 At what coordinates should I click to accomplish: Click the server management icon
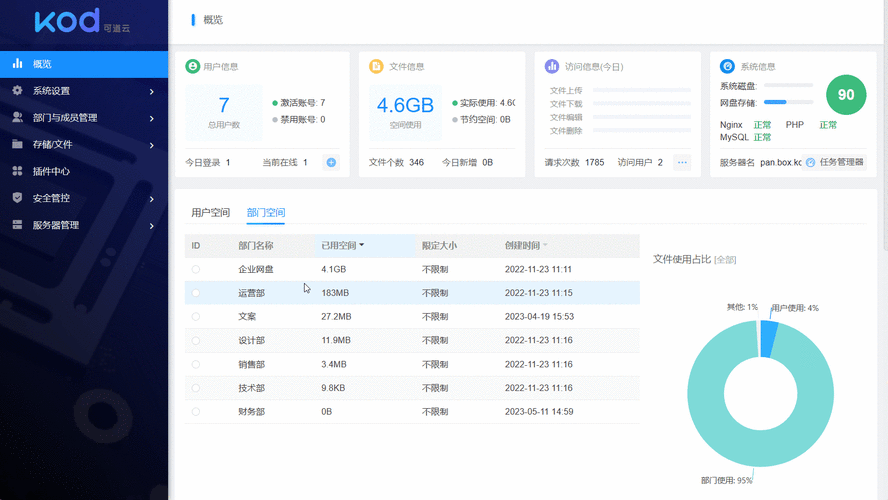coord(18,225)
